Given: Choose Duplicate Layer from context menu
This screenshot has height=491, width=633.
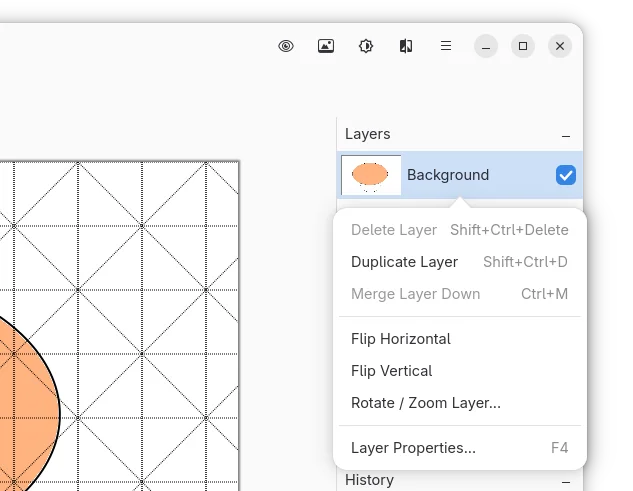Looking at the screenshot, I should [x=404, y=262].
